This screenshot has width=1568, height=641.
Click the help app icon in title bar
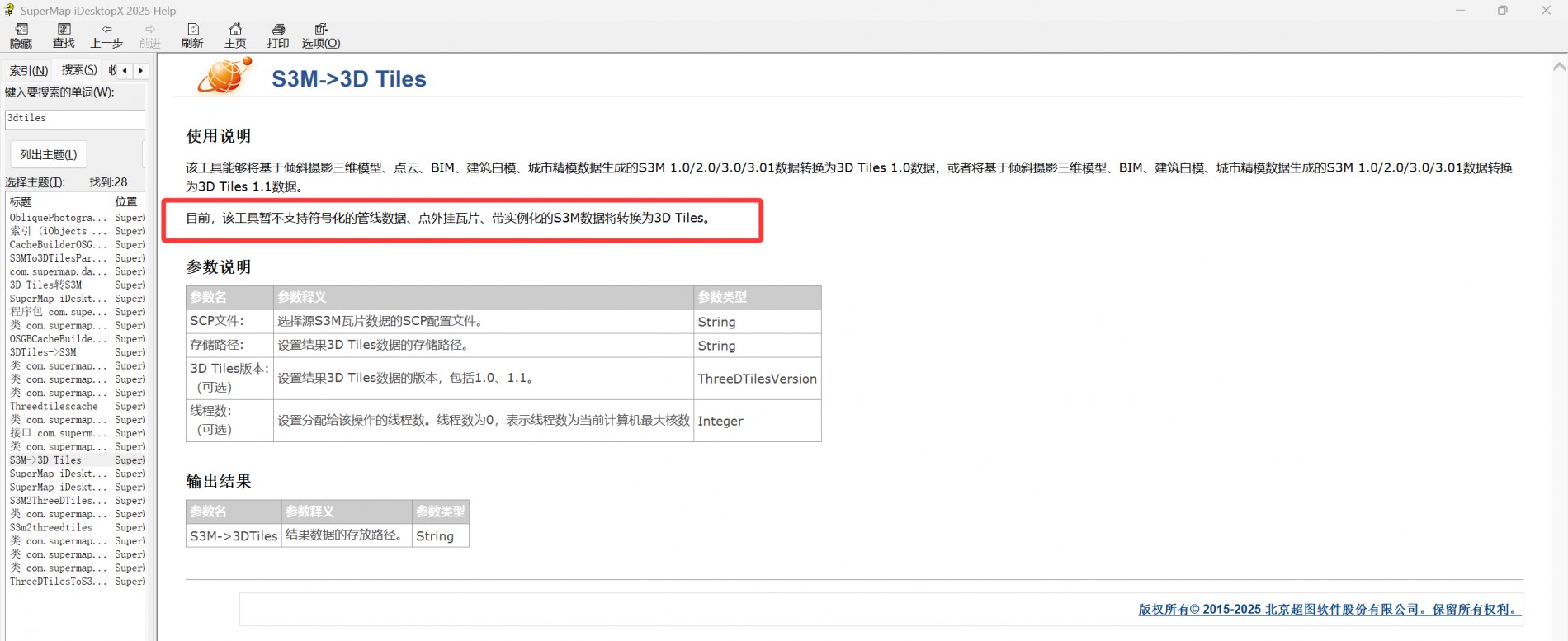point(9,11)
